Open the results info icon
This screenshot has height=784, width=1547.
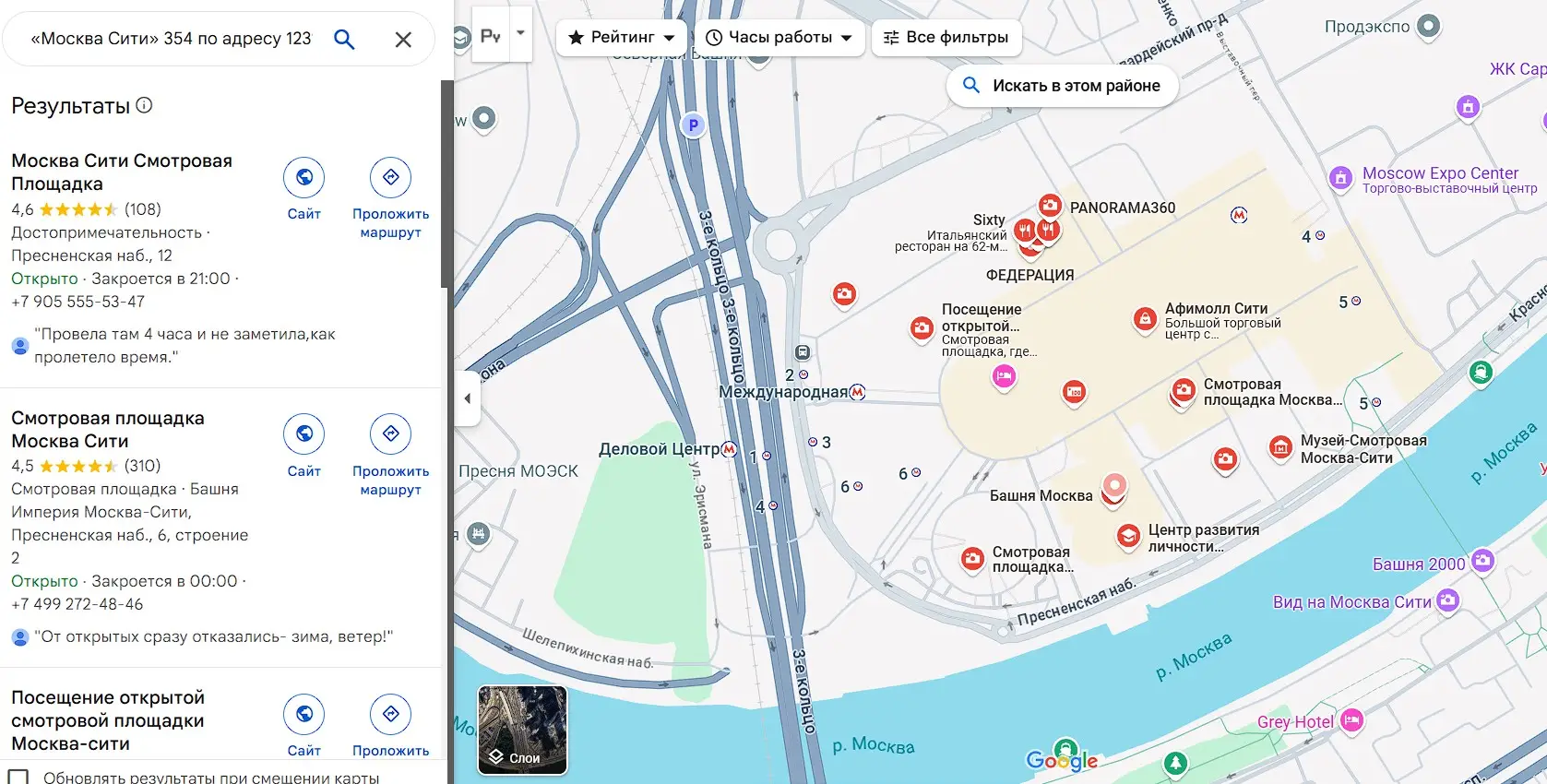pyautogui.click(x=144, y=105)
